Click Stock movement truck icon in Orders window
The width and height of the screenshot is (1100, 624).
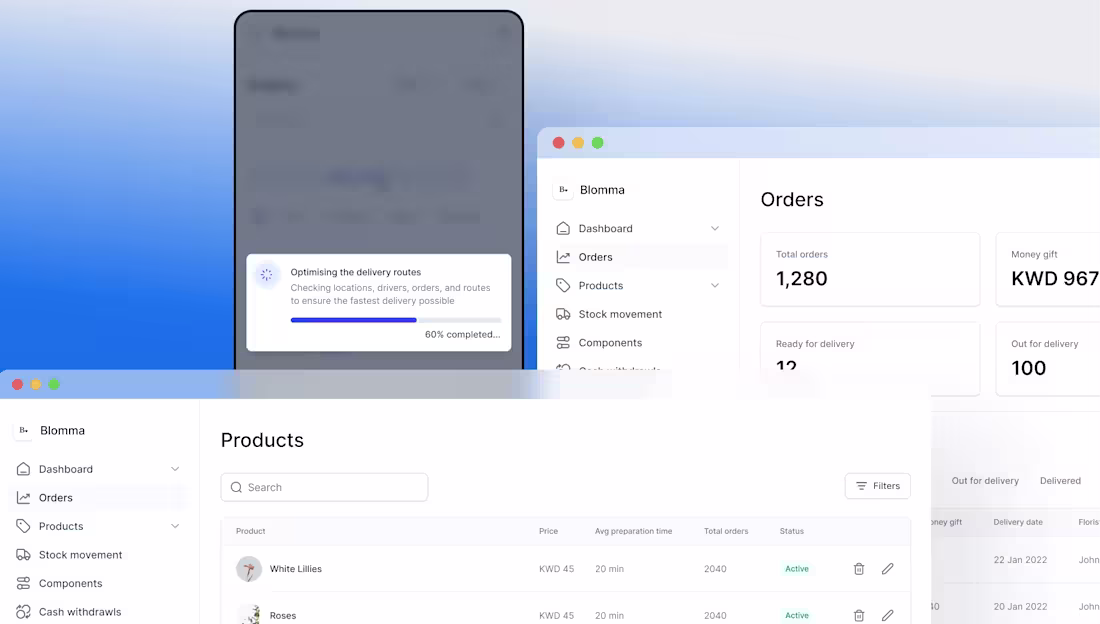point(563,314)
